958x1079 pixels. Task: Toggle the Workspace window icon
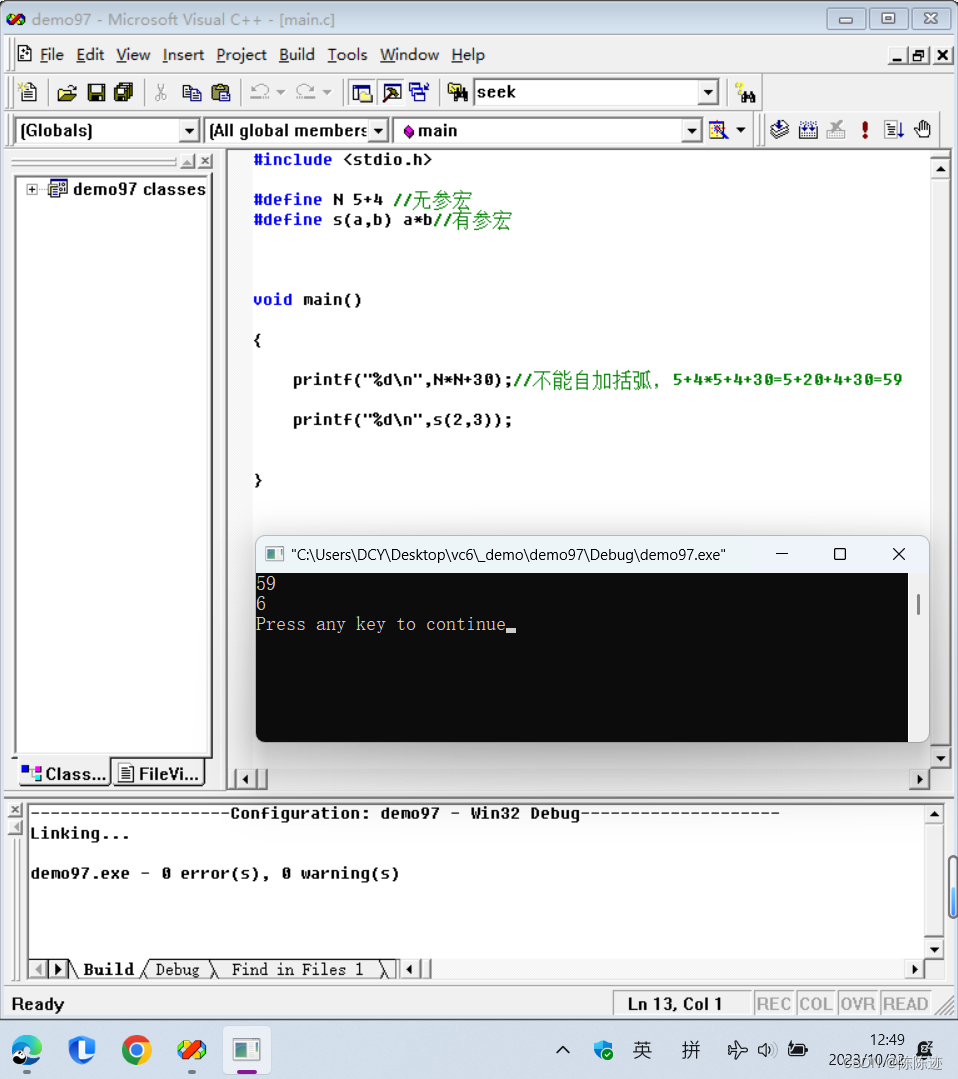(362, 92)
